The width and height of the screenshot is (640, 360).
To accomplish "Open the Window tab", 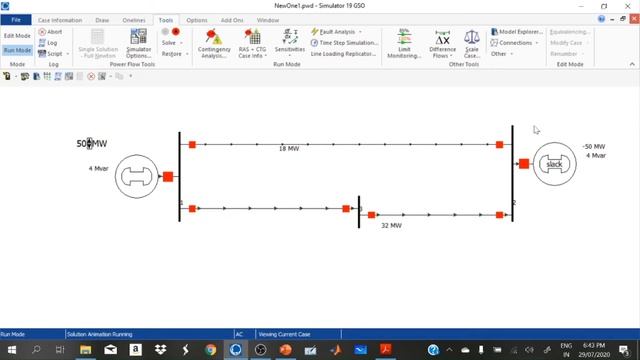I will (x=268, y=20).
